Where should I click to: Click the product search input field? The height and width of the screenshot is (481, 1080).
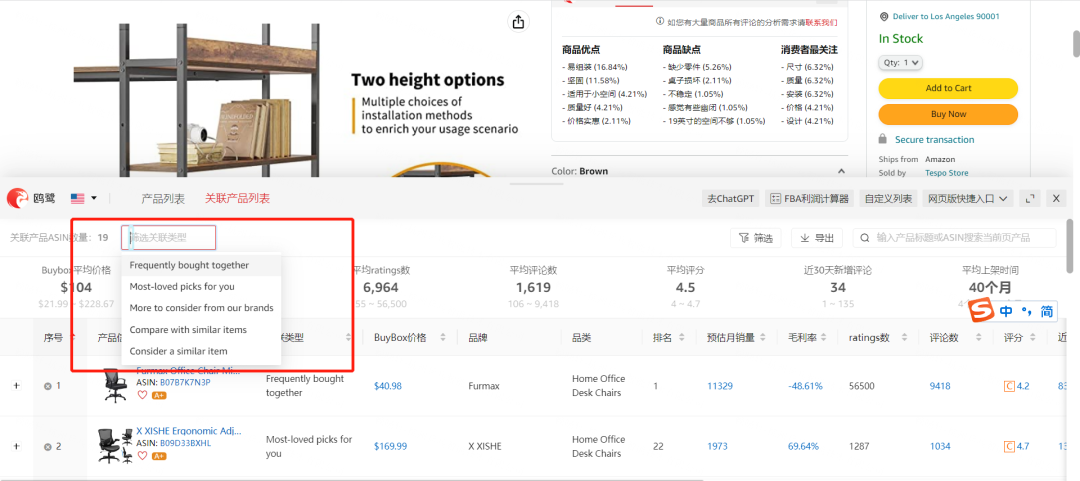955,238
